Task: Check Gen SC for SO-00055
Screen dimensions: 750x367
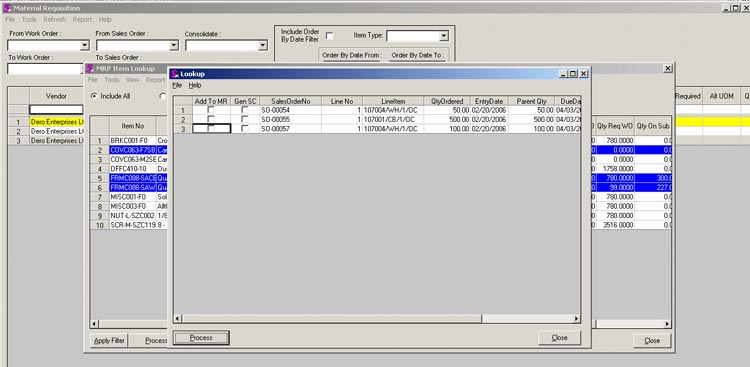Action: pos(245,119)
